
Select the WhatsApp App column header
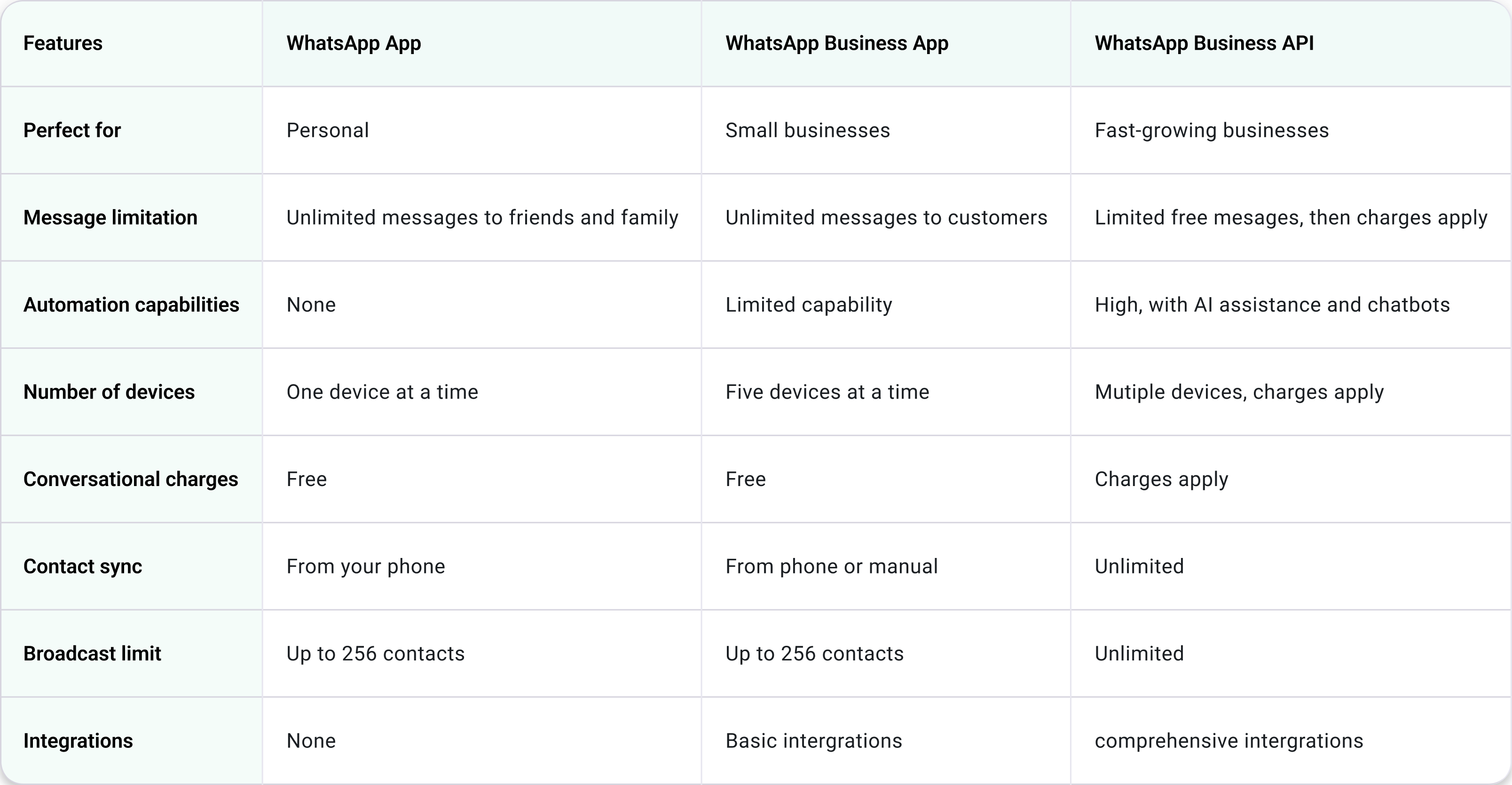(354, 43)
